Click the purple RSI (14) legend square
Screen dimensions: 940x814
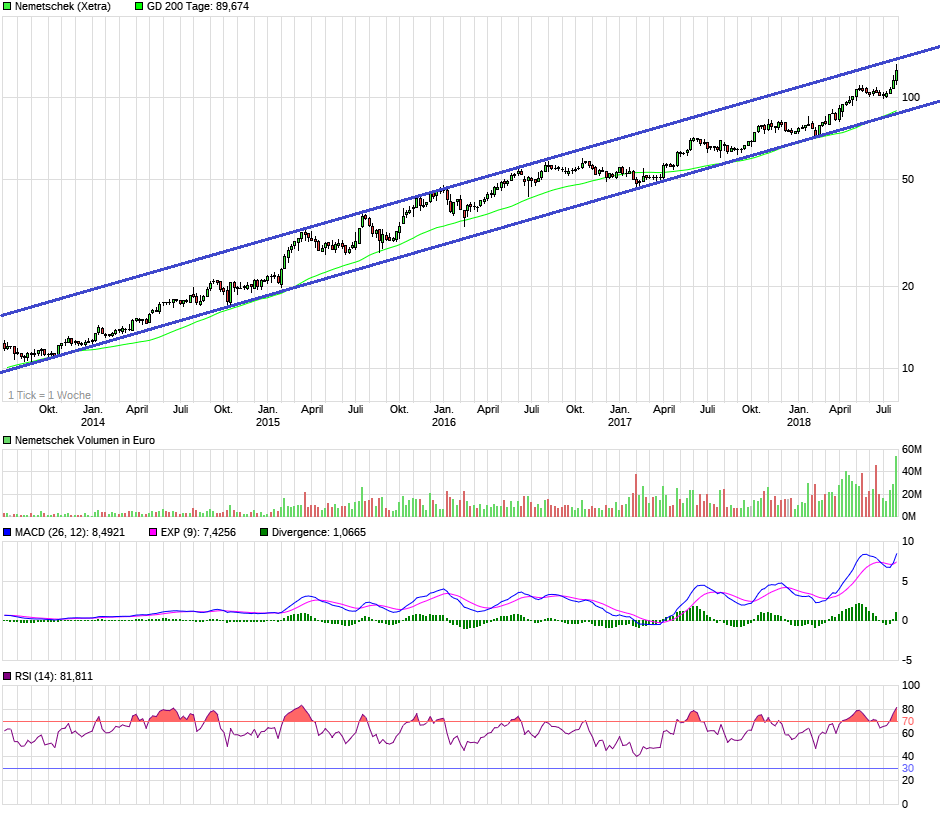[7, 676]
